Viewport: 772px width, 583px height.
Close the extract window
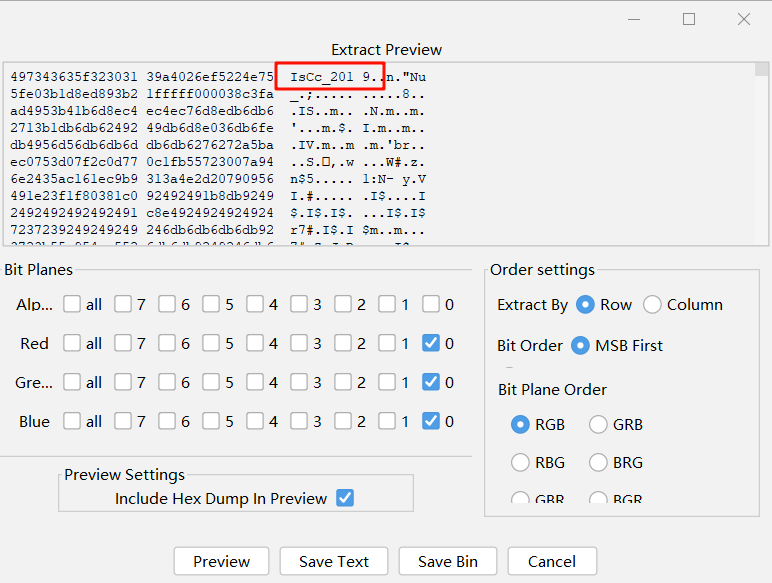coord(744,19)
